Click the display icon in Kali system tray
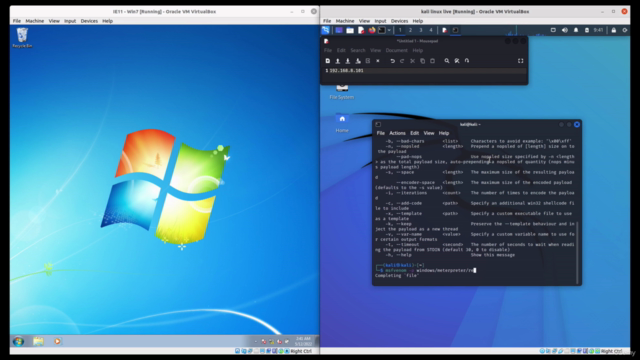 click(553, 30)
